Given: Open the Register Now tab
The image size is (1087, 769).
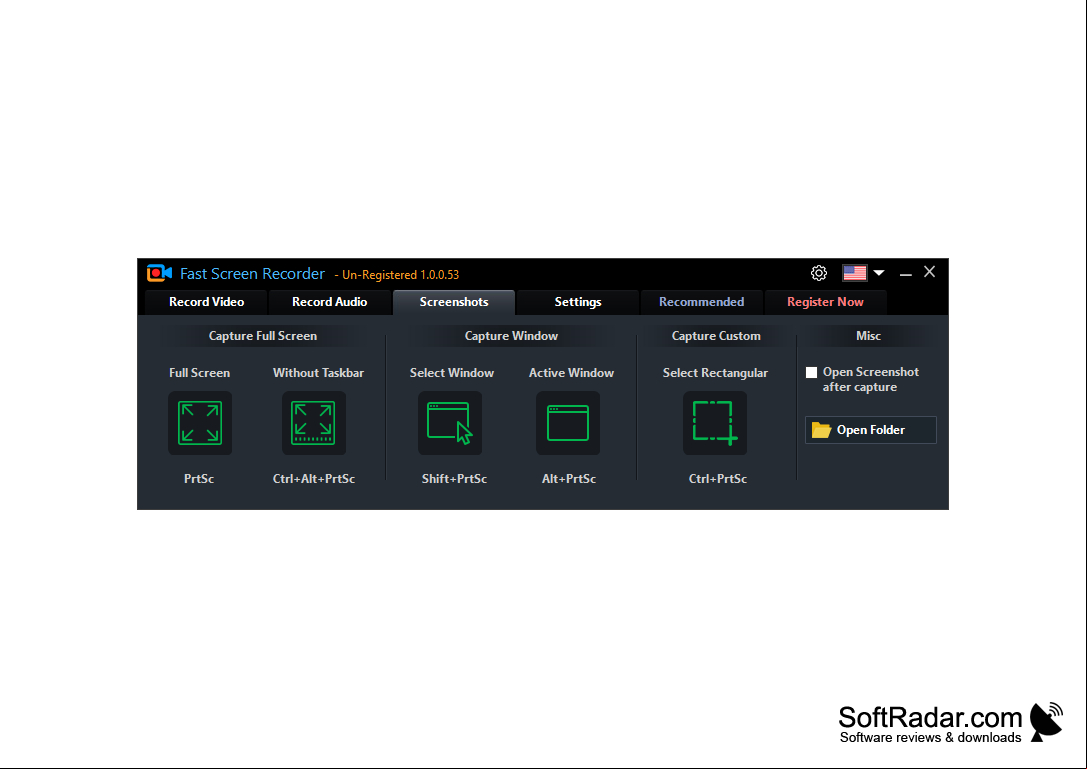Looking at the screenshot, I should (825, 302).
